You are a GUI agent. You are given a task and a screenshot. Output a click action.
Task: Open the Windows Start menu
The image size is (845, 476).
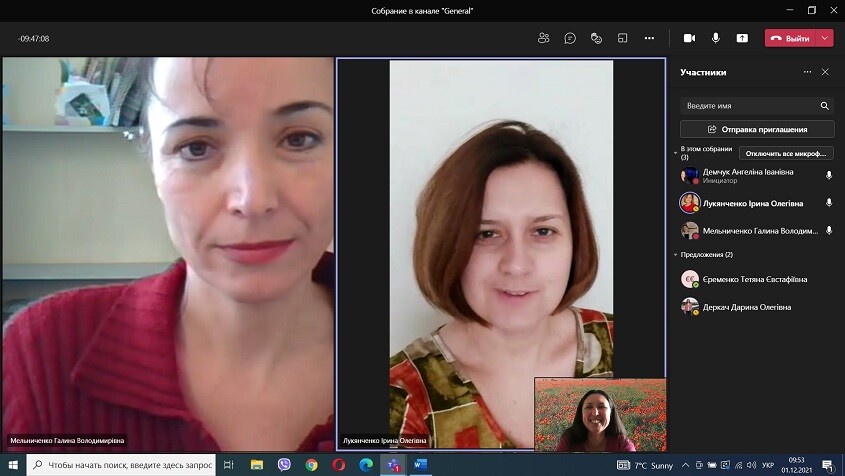coord(13,465)
